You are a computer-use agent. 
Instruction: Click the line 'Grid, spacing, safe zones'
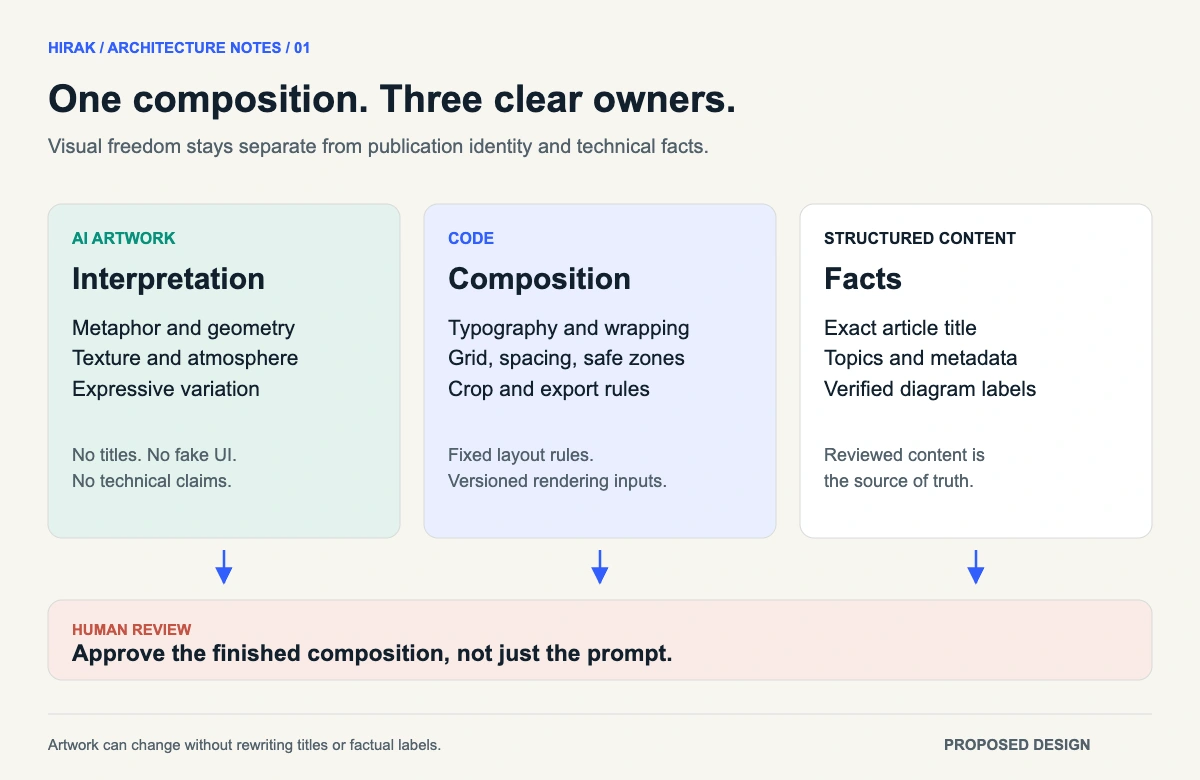[566, 358]
